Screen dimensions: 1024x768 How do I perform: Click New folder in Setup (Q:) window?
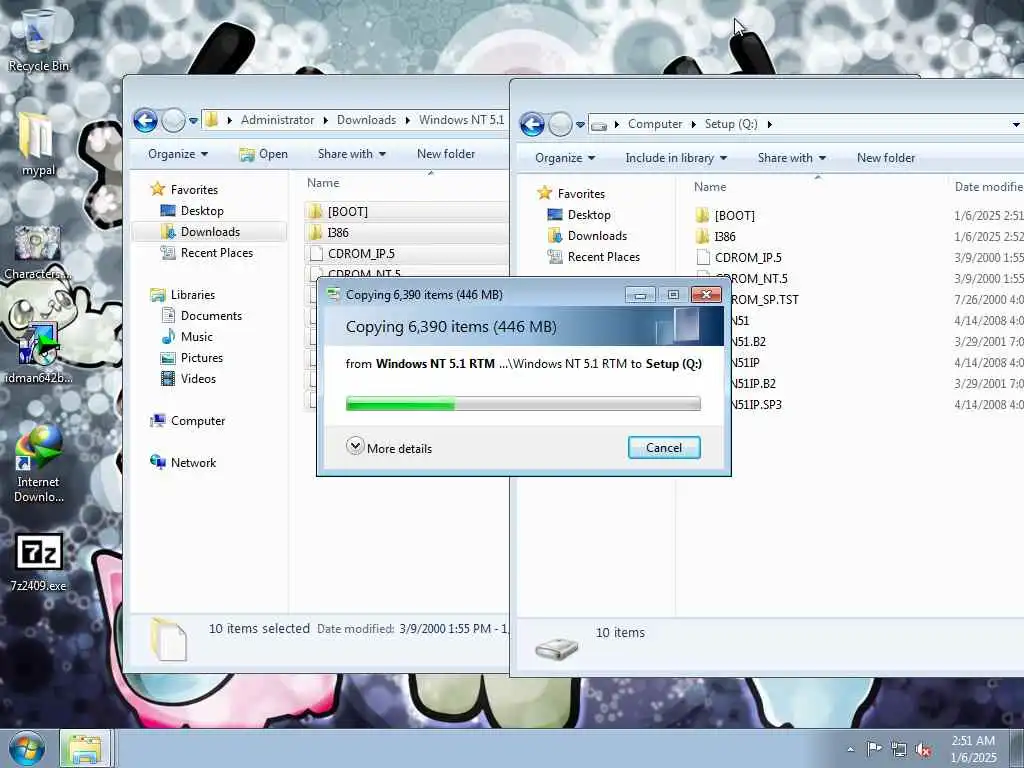pyautogui.click(x=886, y=158)
